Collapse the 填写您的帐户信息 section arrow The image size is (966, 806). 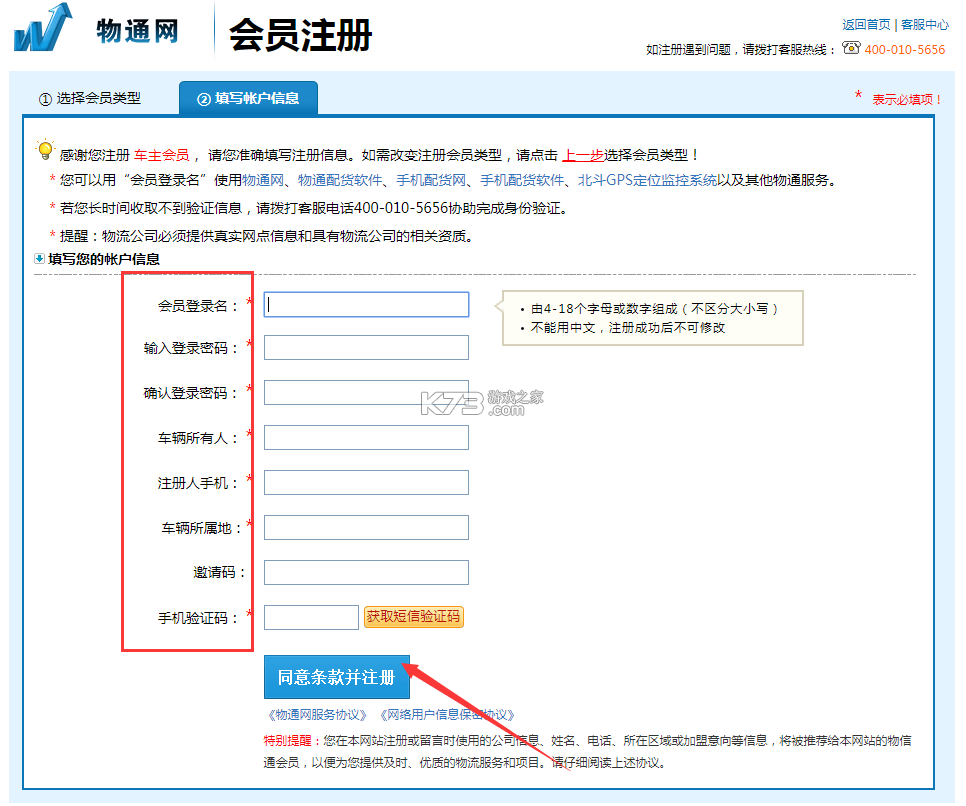(x=39, y=259)
